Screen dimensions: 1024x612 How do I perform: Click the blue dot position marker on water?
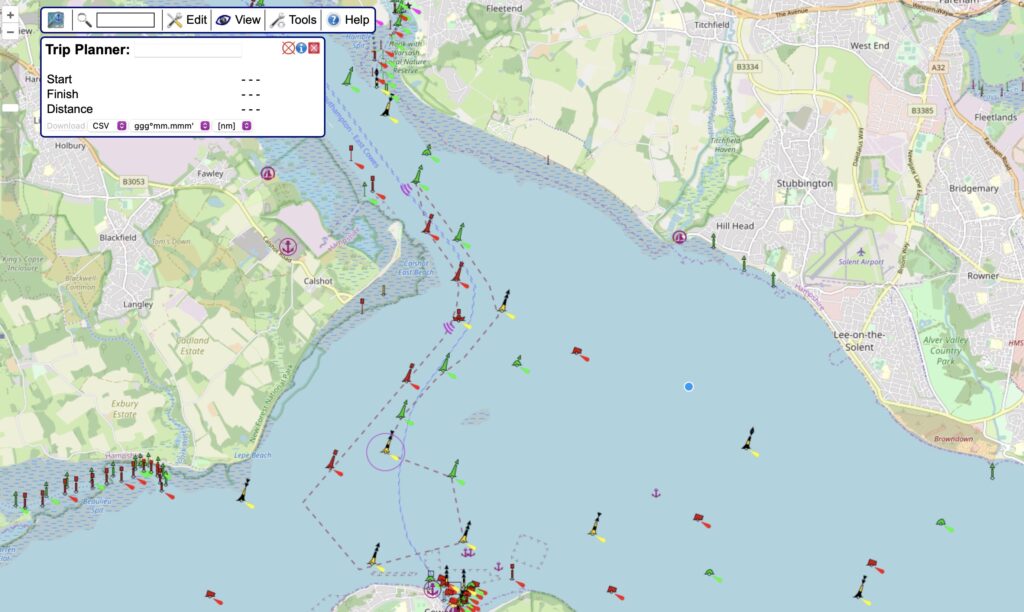pos(688,386)
